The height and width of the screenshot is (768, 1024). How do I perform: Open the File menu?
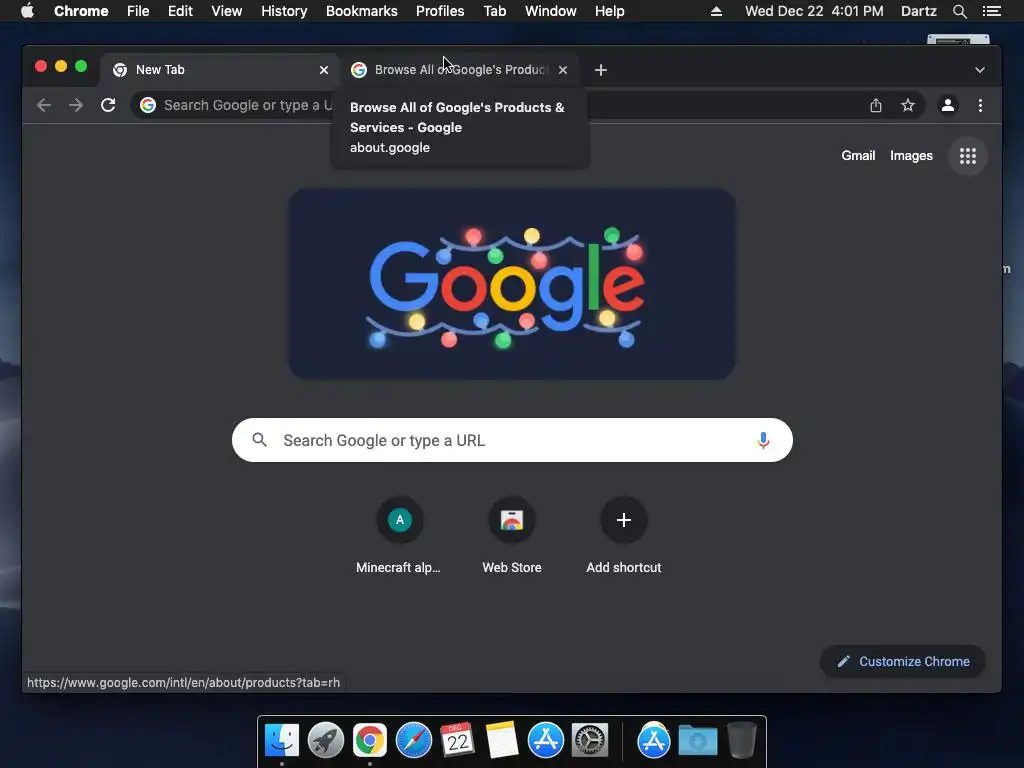pyautogui.click(x=138, y=11)
